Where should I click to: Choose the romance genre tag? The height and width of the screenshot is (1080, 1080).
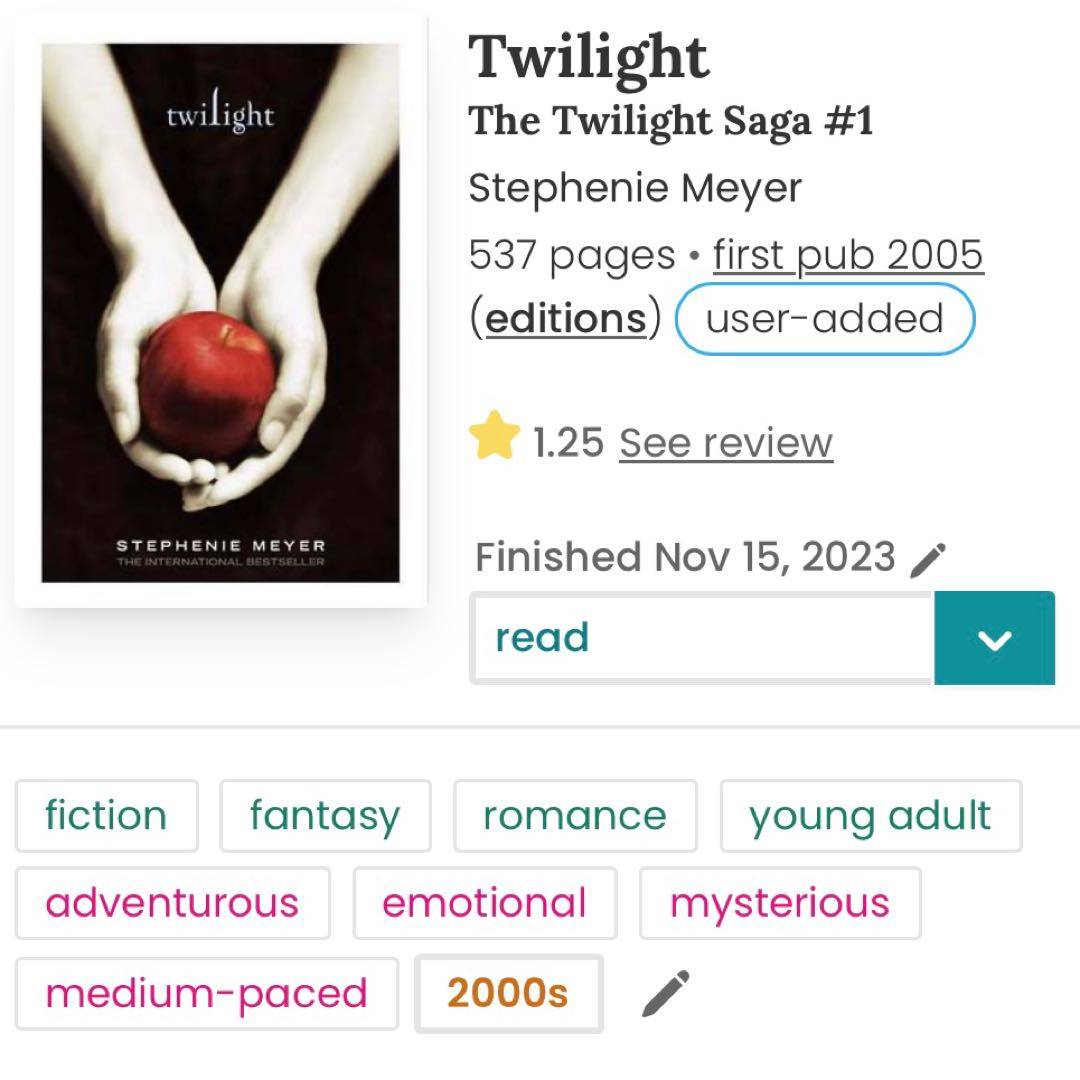click(574, 816)
